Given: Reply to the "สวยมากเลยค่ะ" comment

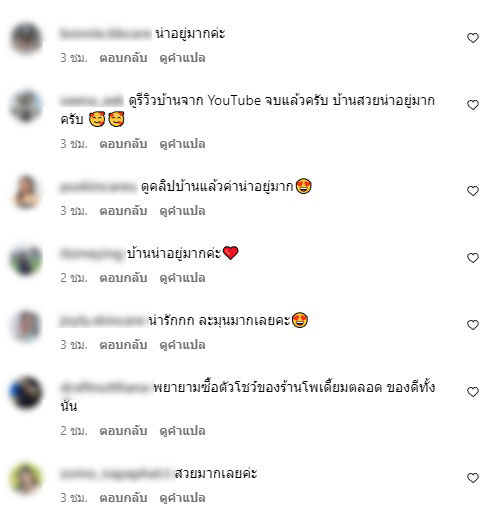Looking at the screenshot, I should (123, 498).
